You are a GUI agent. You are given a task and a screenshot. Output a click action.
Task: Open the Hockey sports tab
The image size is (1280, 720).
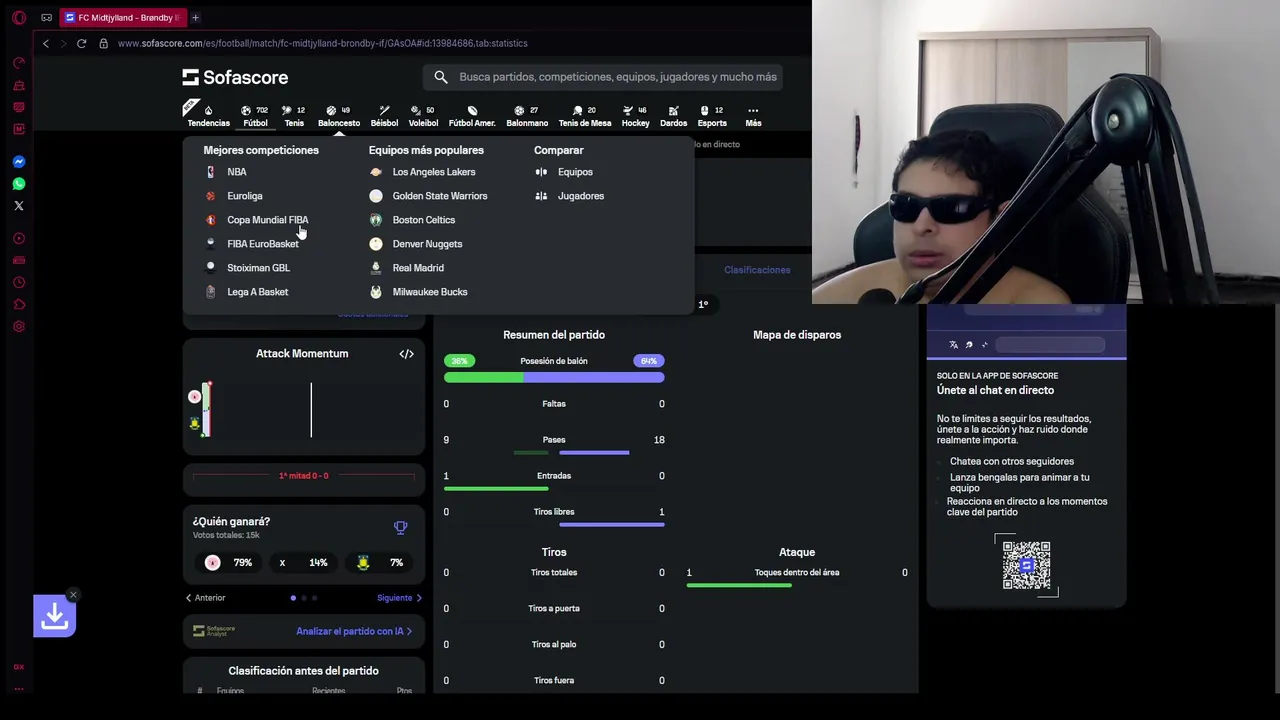pos(635,116)
